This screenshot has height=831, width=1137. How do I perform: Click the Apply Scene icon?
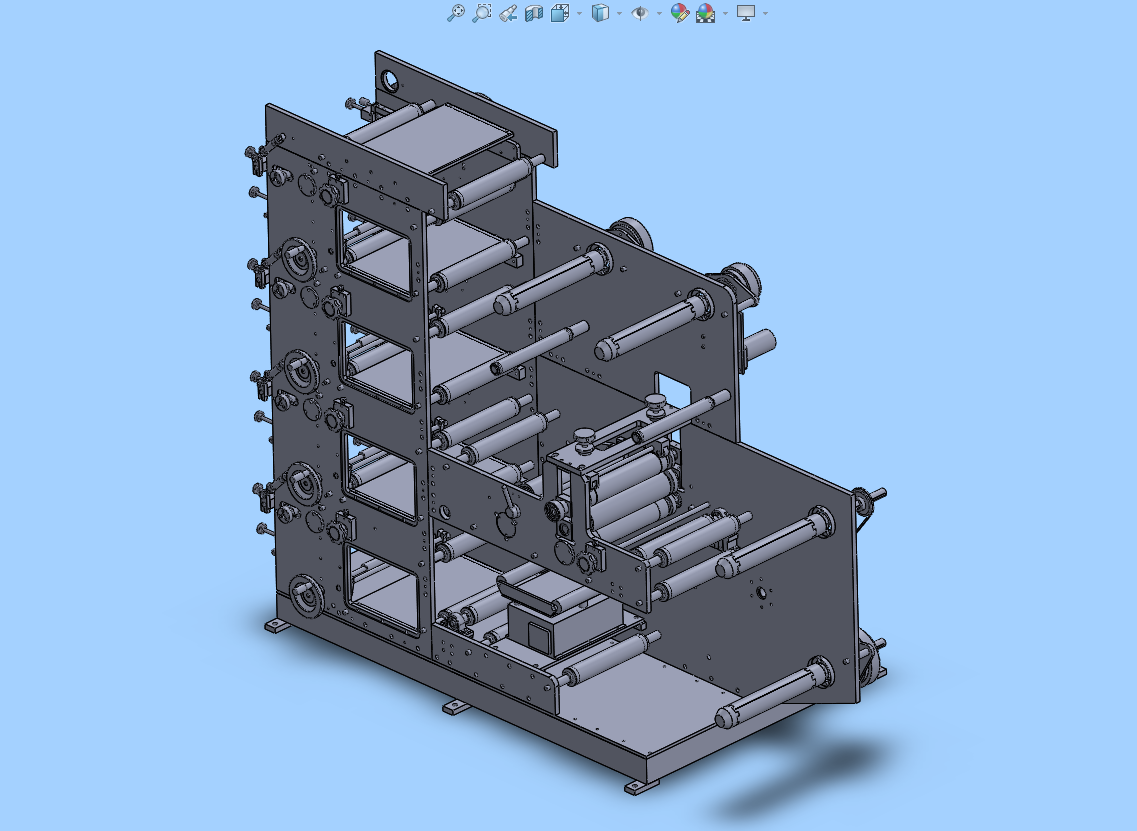706,12
